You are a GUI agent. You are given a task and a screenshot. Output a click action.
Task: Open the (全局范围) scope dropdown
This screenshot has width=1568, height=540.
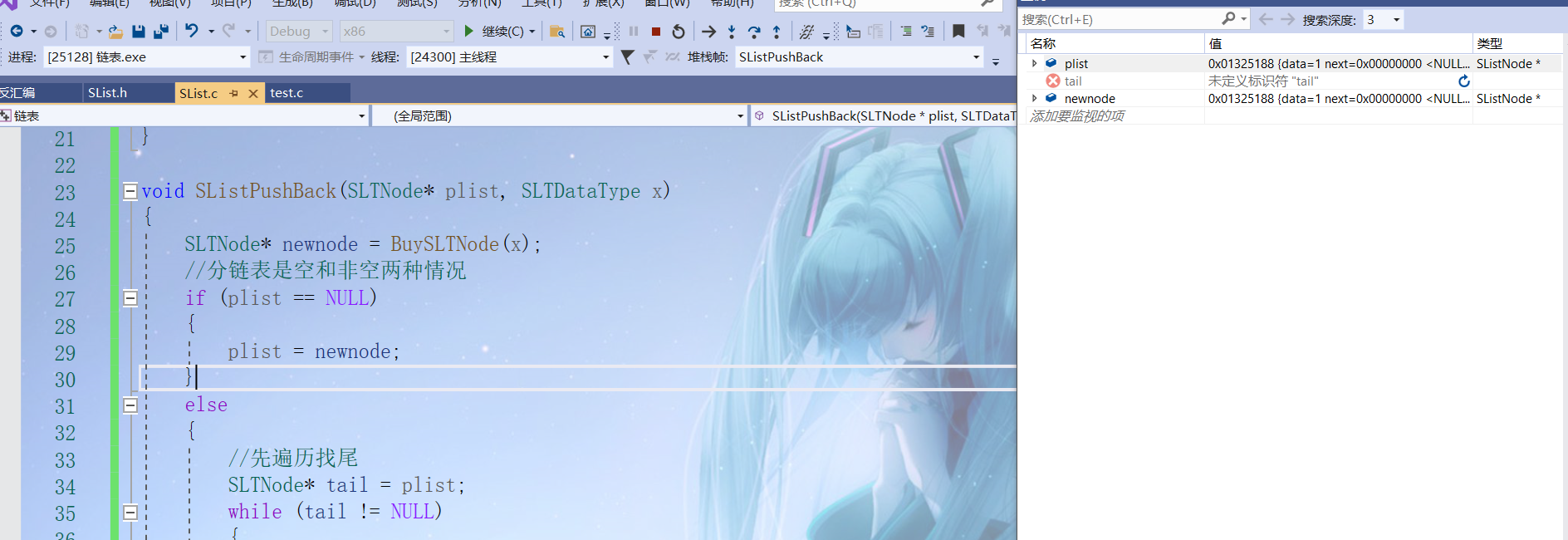coord(560,115)
